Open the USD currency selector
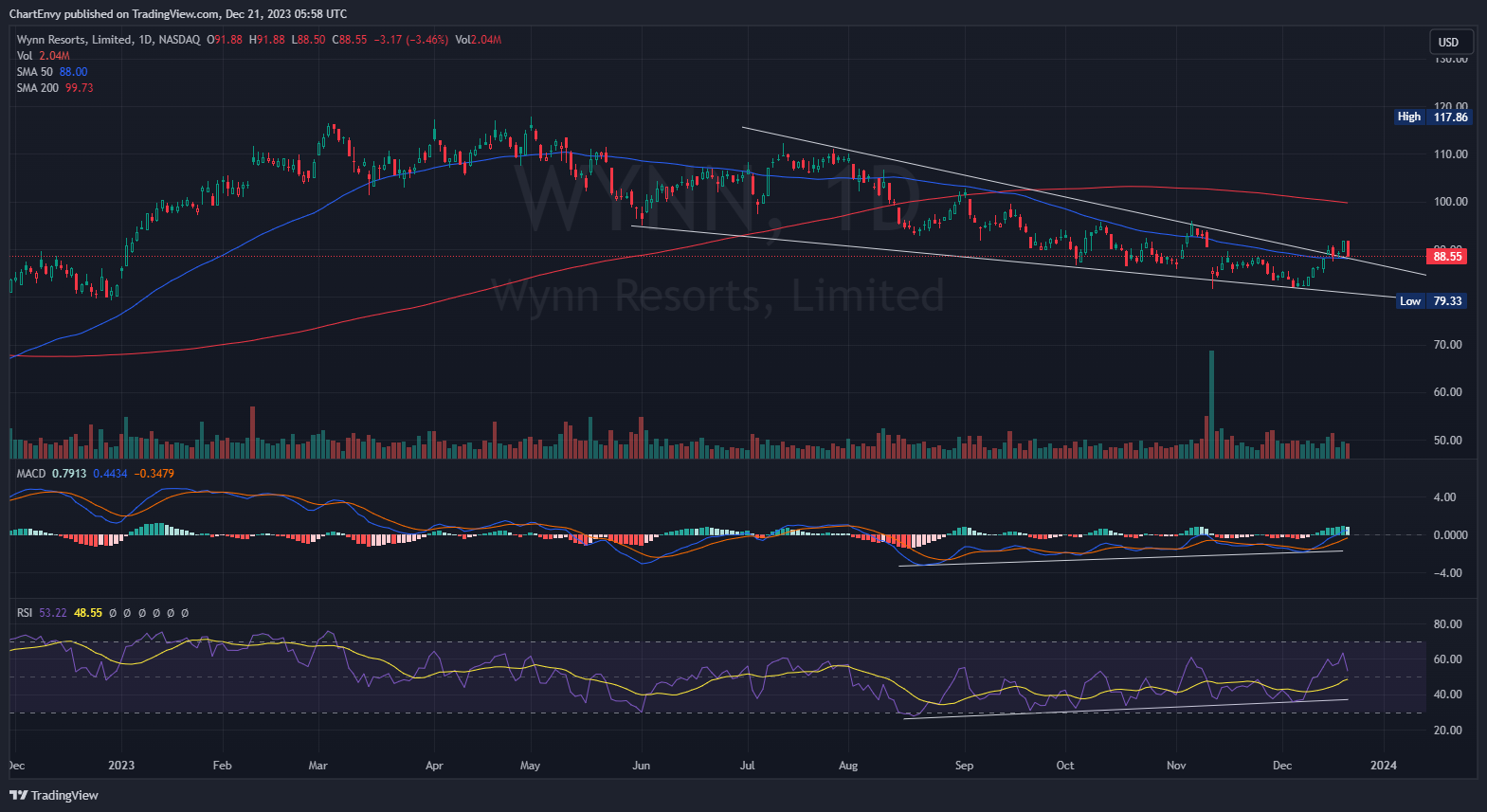The height and width of the screenshot is (812, 1487). tap(1451, 42)
